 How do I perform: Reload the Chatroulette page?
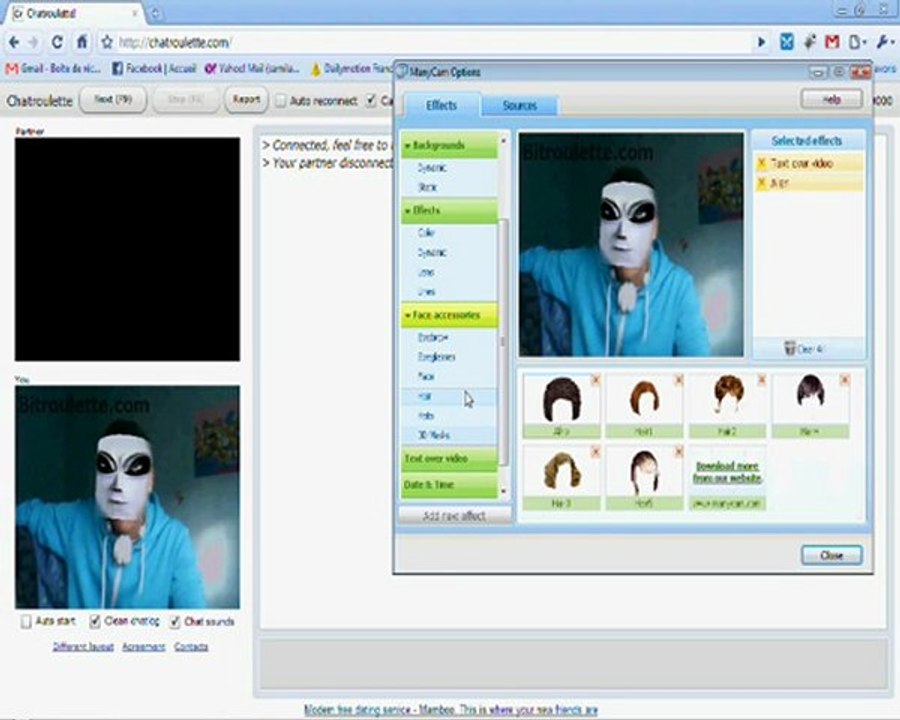pyautogui.click(x=57, y=42)
